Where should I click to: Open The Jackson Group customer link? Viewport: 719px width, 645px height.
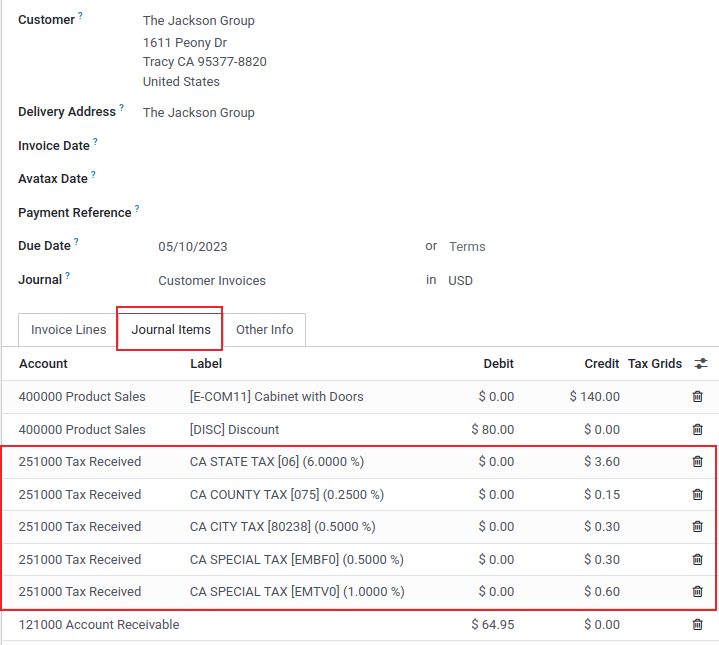click(x=198, y=21)
